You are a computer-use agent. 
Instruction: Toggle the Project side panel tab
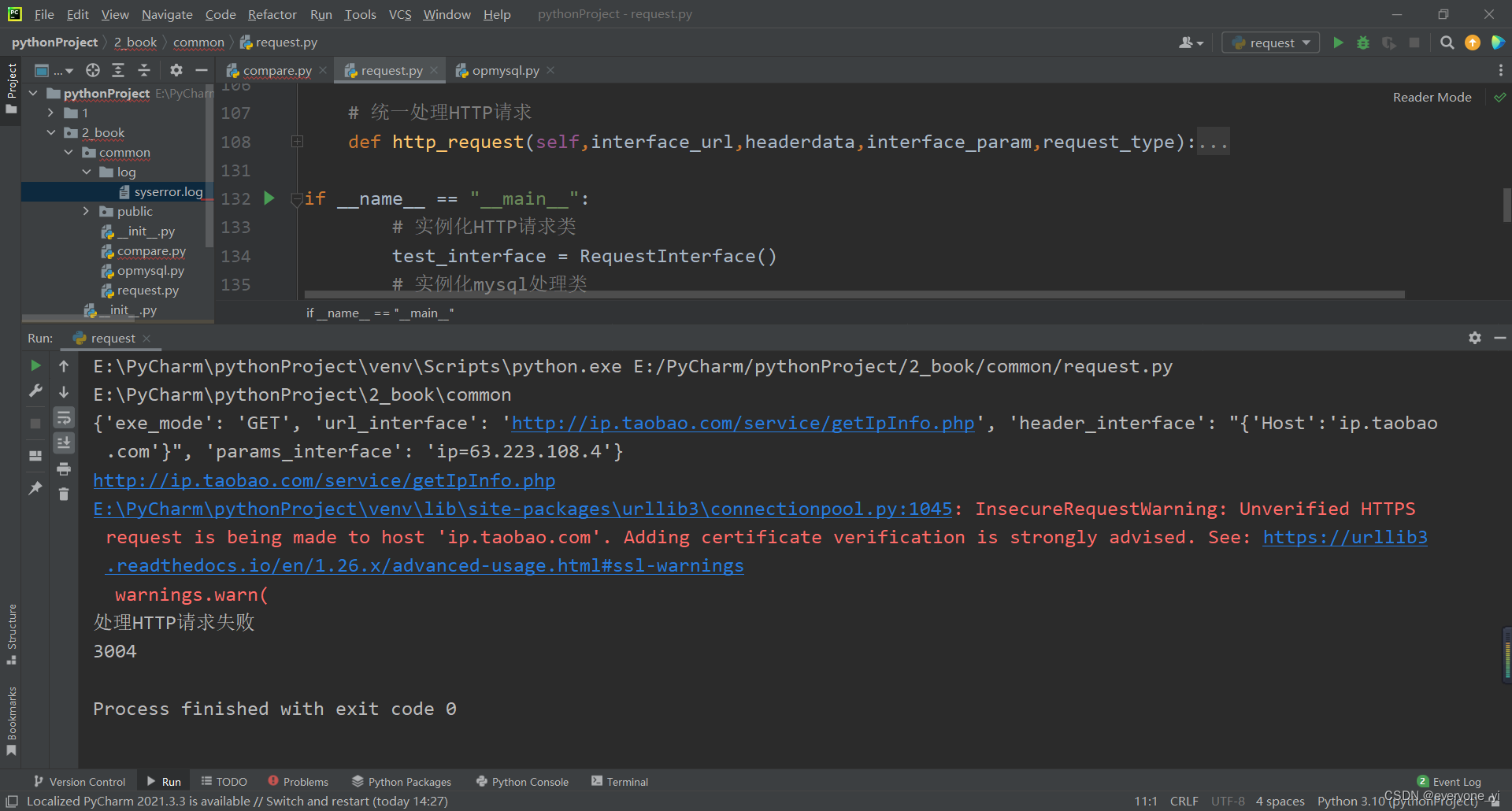click(x=11, y=88)
